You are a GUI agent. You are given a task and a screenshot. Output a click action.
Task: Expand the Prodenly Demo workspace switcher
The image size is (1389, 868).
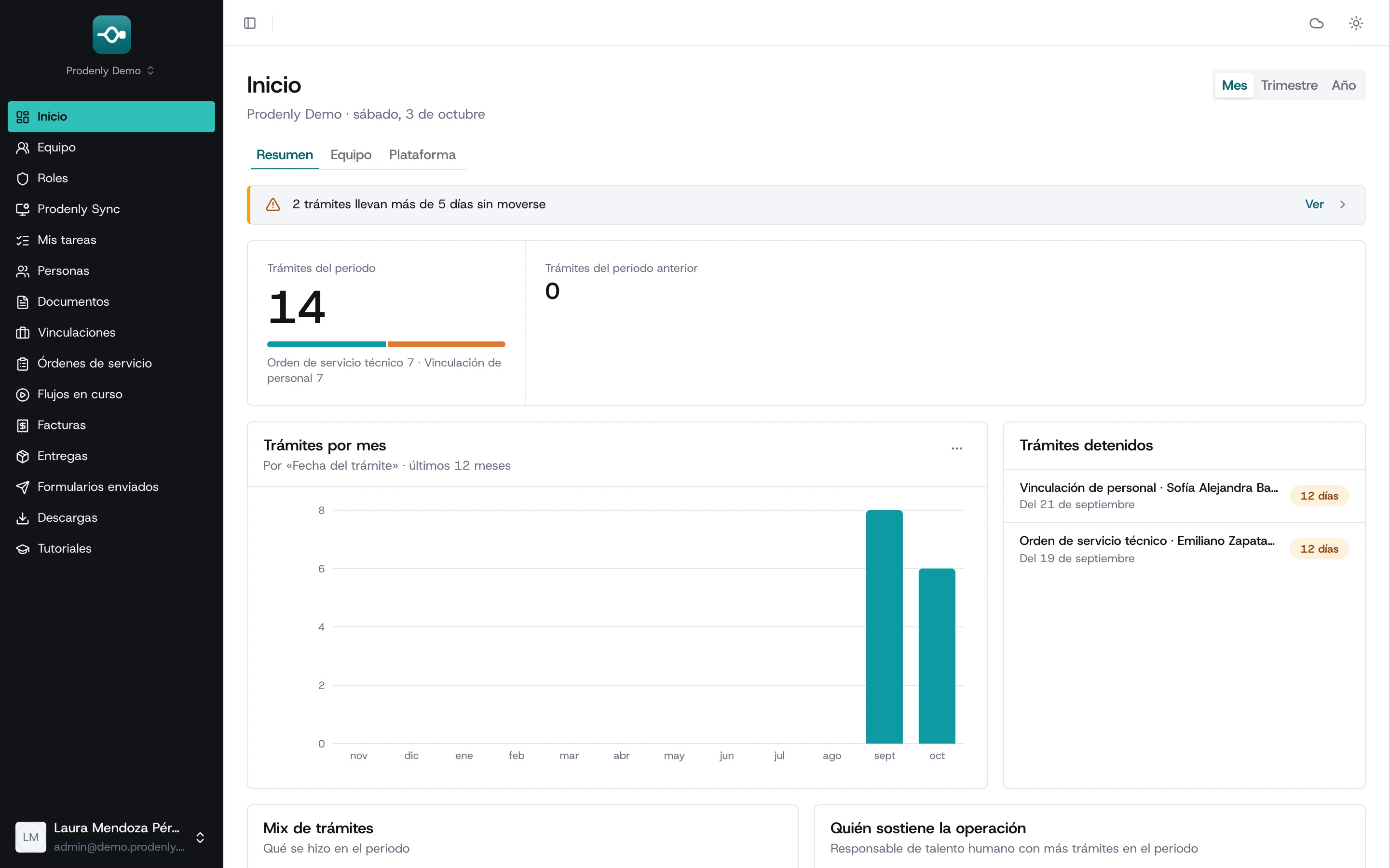[111, 70]
